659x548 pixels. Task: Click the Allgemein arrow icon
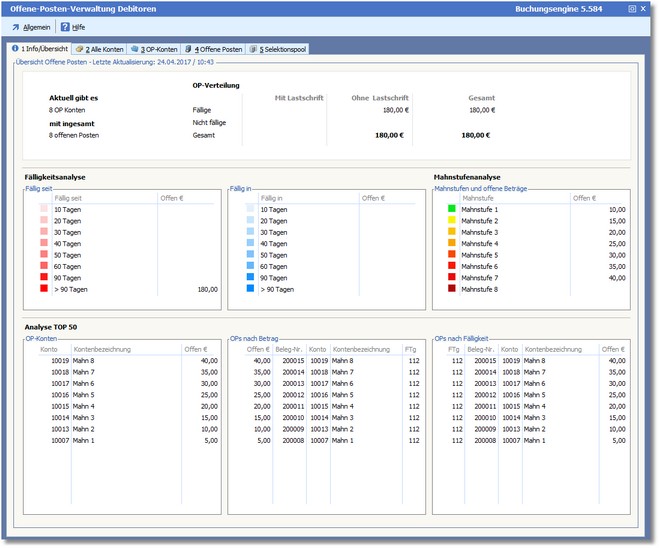pyautogui.click(x=16, y=27)
